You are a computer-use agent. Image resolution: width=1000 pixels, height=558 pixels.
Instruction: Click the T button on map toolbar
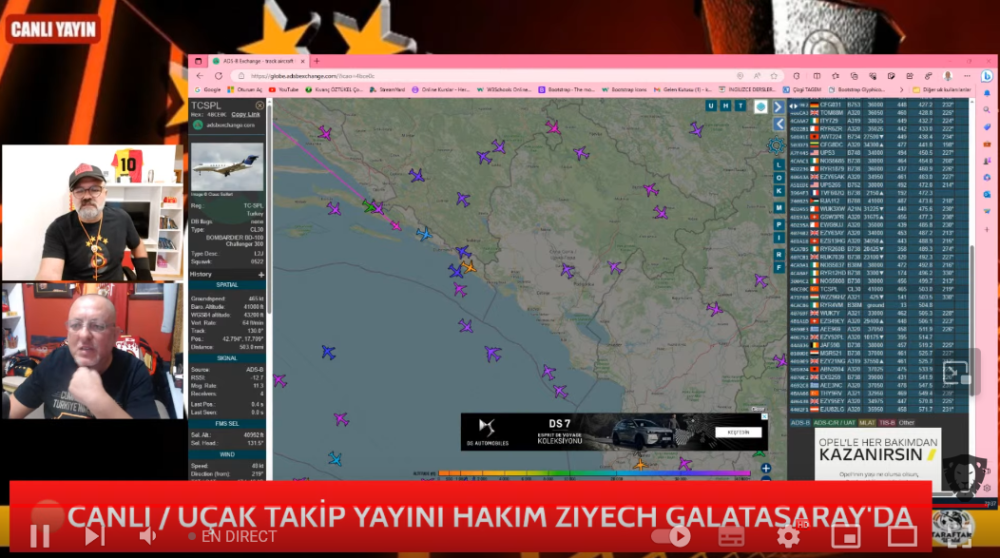point(739,105)
